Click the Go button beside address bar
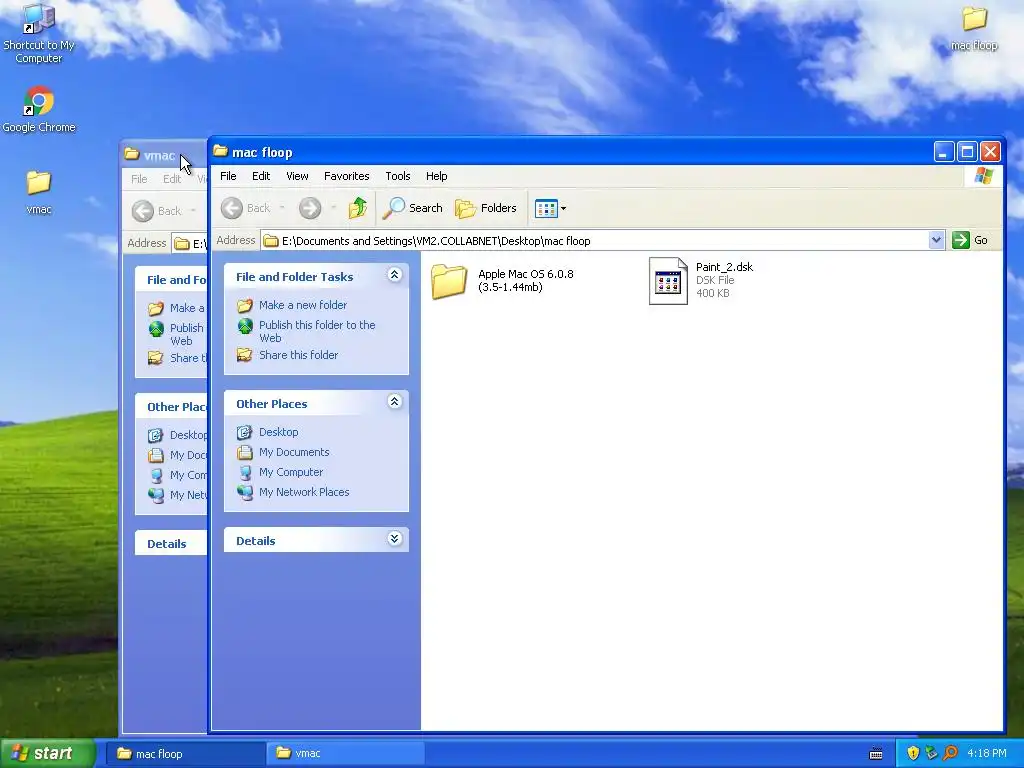1024x768 pixels. tap(970, 240)
